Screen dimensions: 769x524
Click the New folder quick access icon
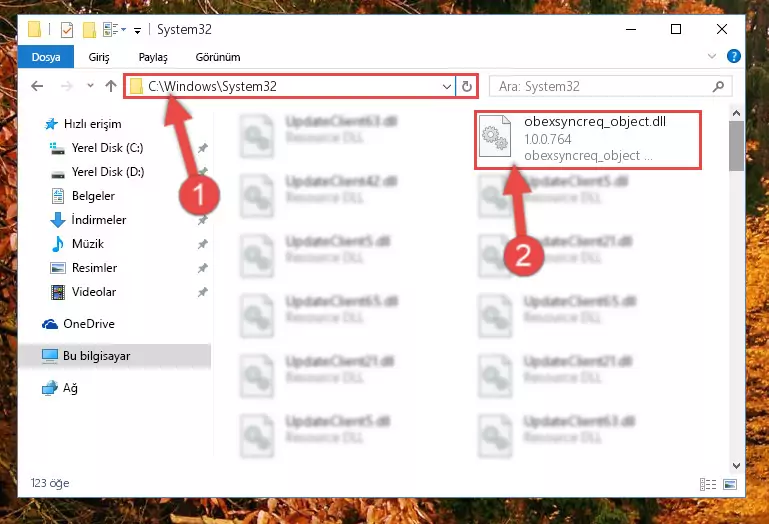[89, 30]
